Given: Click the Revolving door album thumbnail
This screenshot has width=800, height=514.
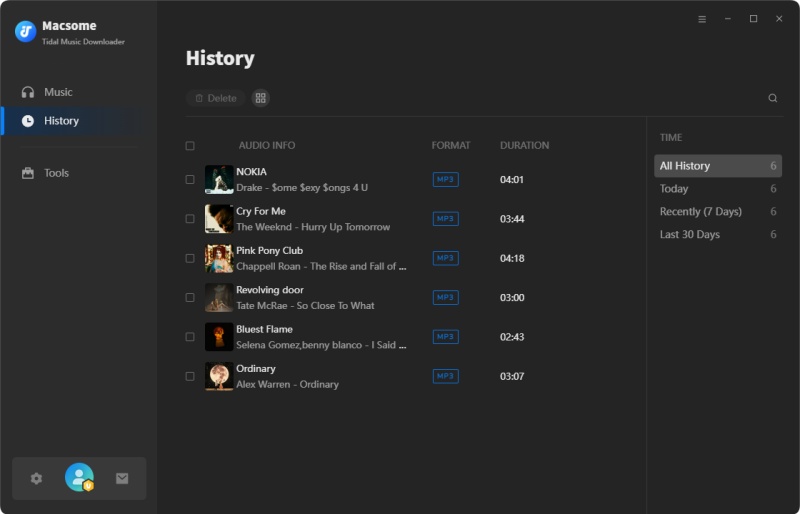Looking at the screenshot, I should point(219,298).
